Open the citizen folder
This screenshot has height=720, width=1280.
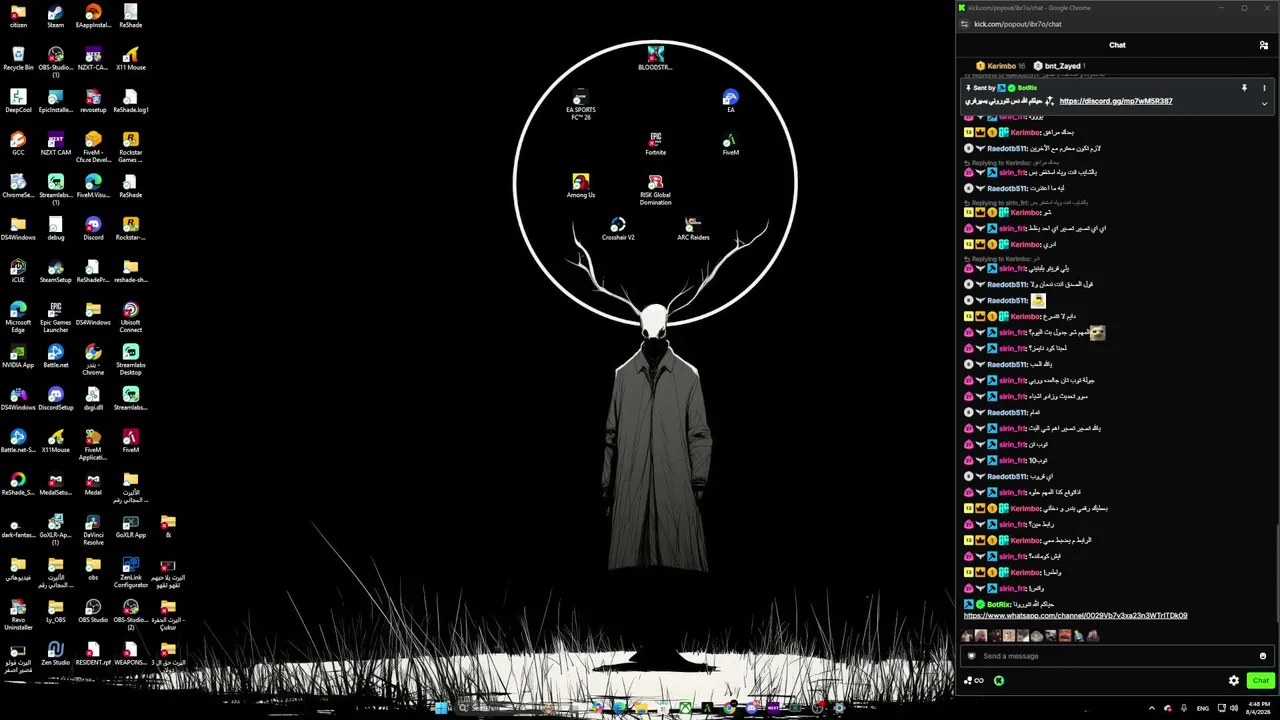coord(18,16)
